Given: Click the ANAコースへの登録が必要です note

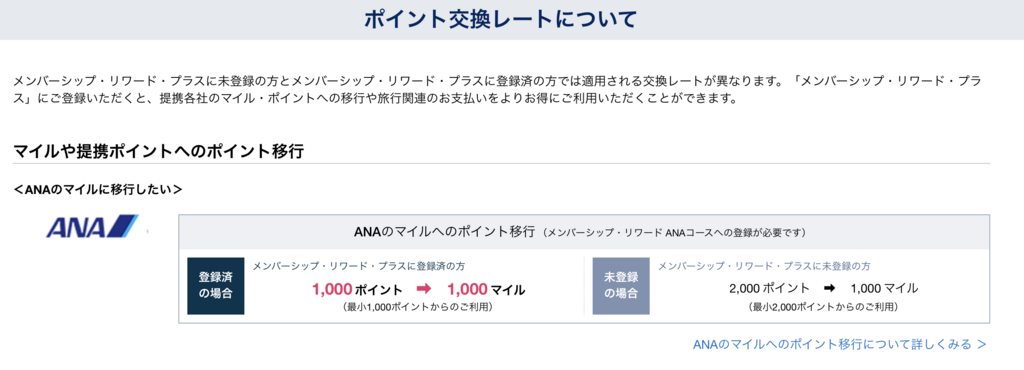Looking at the screenshot, I should (x=676, y=232).
